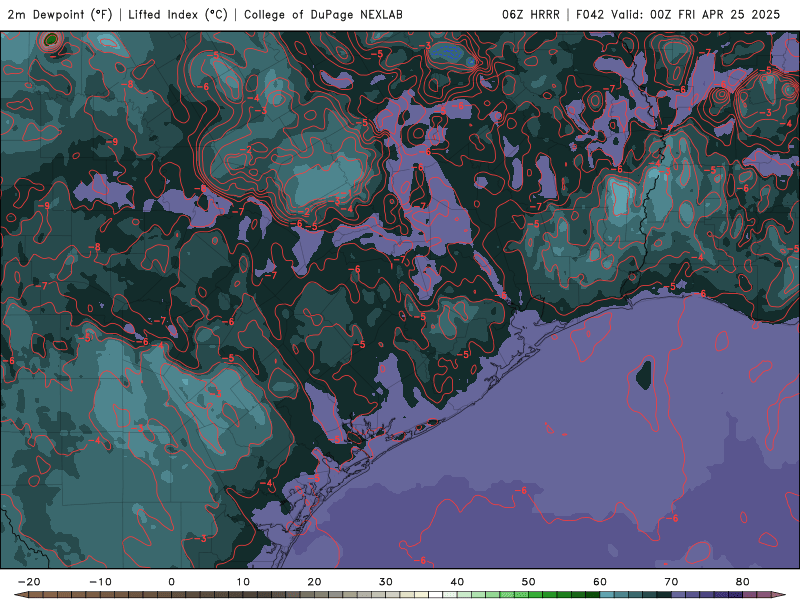Click the '0' color scale label

pos(171,582)
